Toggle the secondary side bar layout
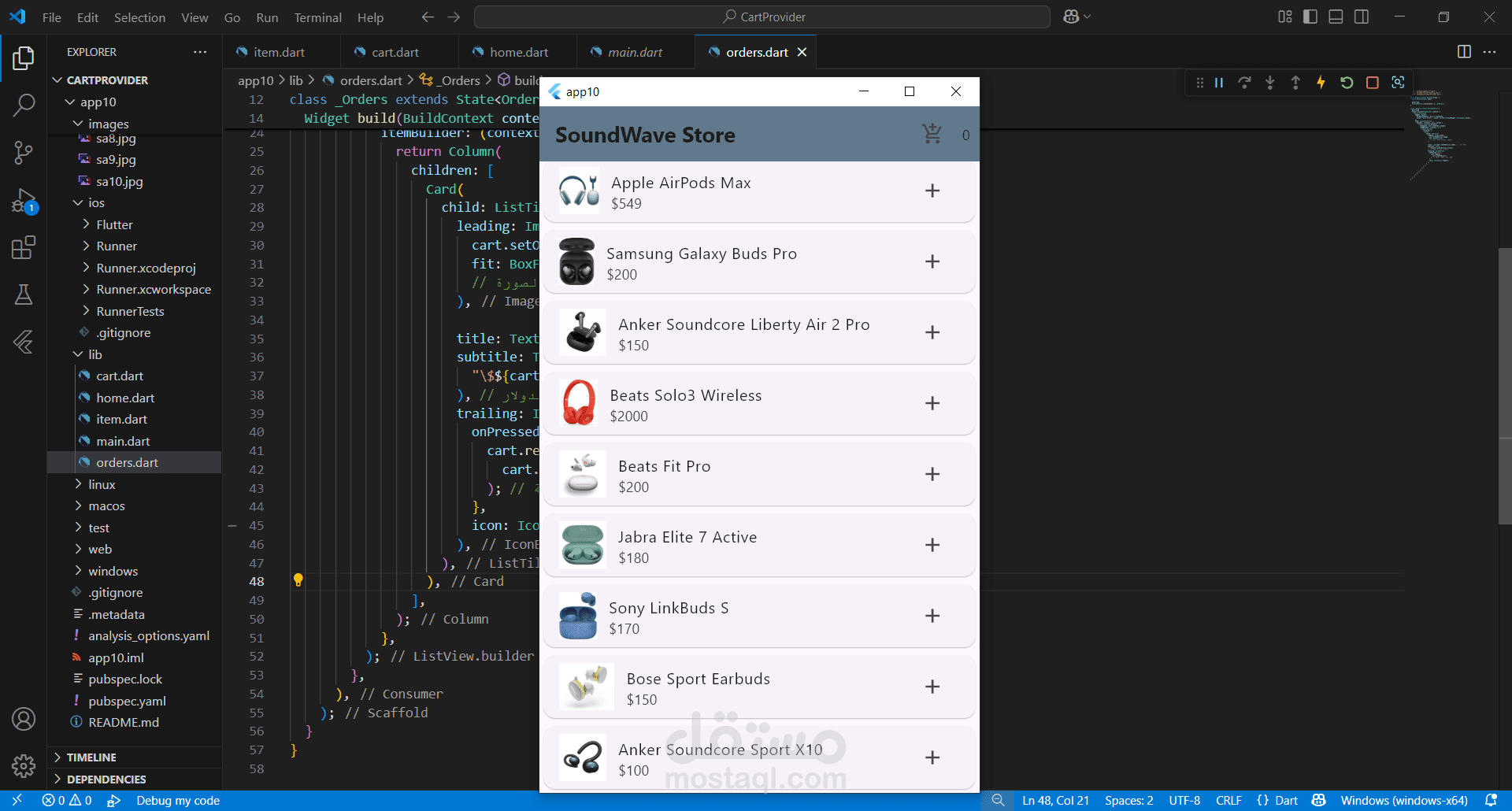Image resolution: width=1512 pixels, height=811 pixels. click(x=1362, y=17)
